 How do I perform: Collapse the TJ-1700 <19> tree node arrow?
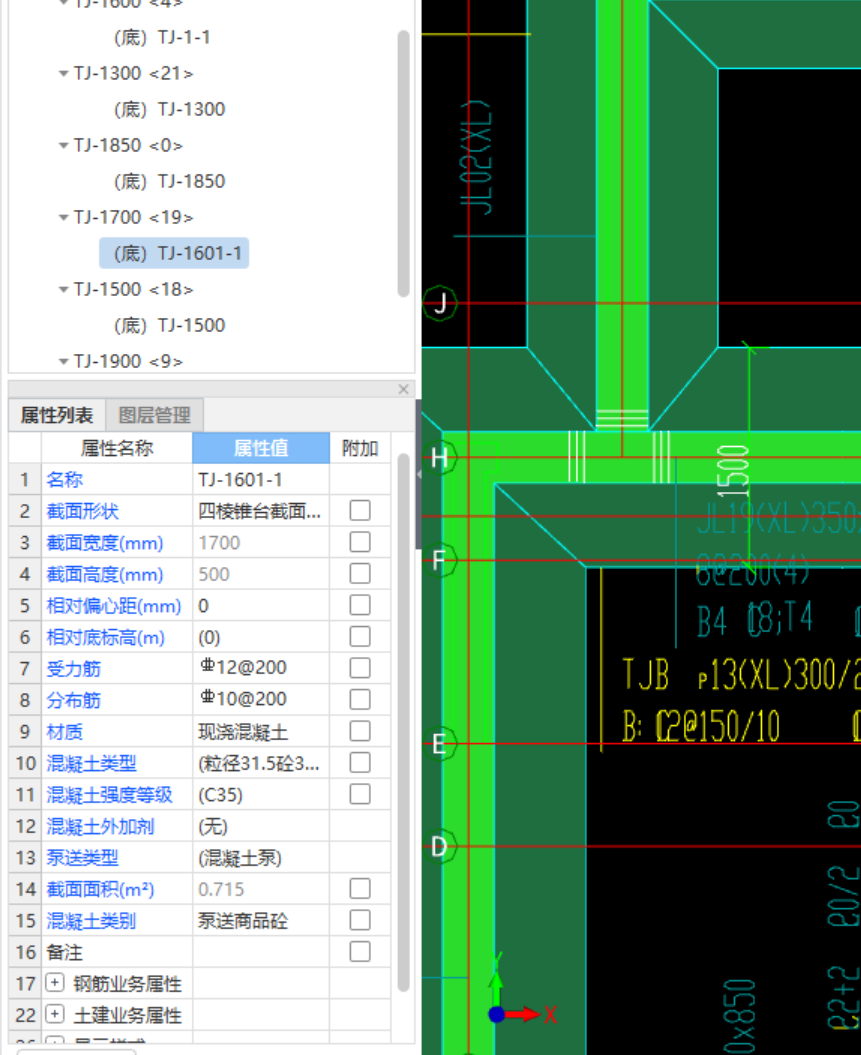(63, 217)
